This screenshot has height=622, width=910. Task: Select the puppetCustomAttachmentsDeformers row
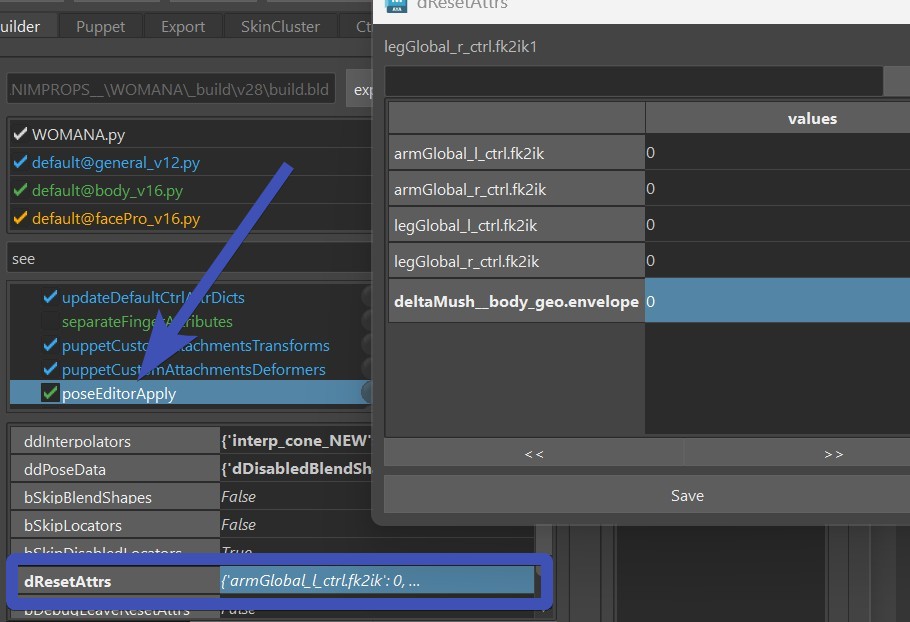pyautogui.click(x=190, y=369)
